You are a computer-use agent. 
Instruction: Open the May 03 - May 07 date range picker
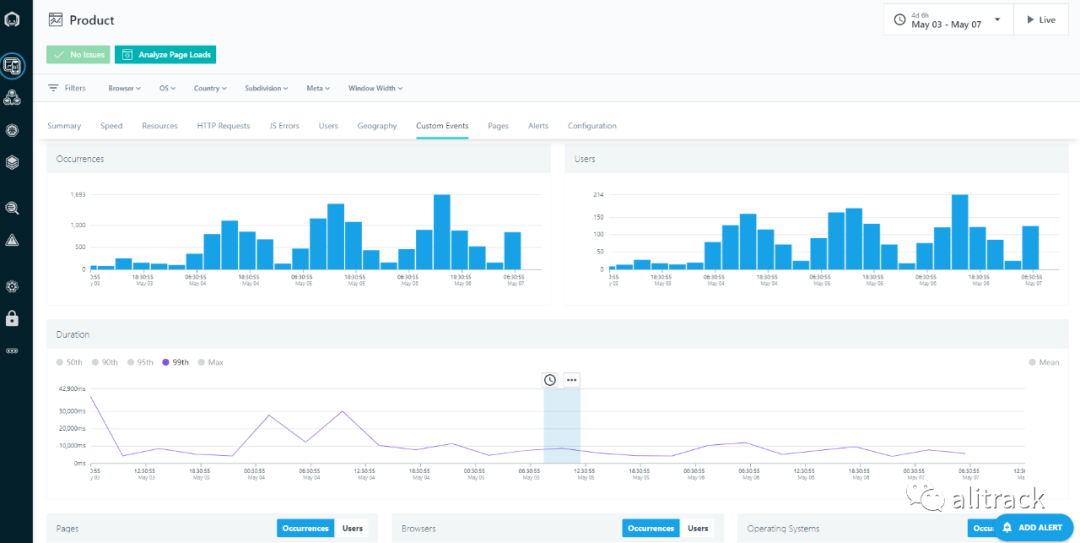click(948, 20)
